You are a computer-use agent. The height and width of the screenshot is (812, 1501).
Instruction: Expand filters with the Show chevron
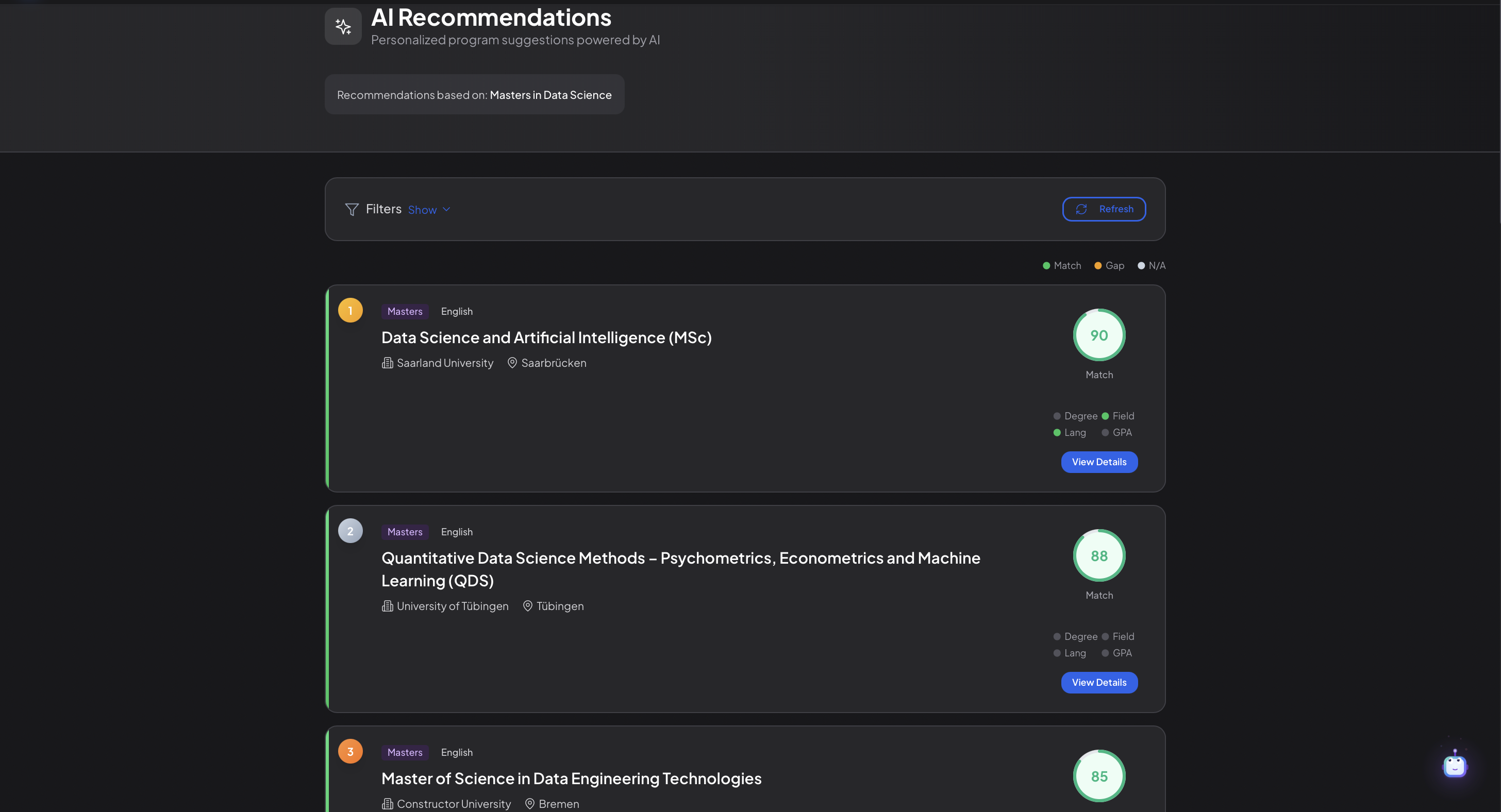pyautogui.click(x=446, y=210)
